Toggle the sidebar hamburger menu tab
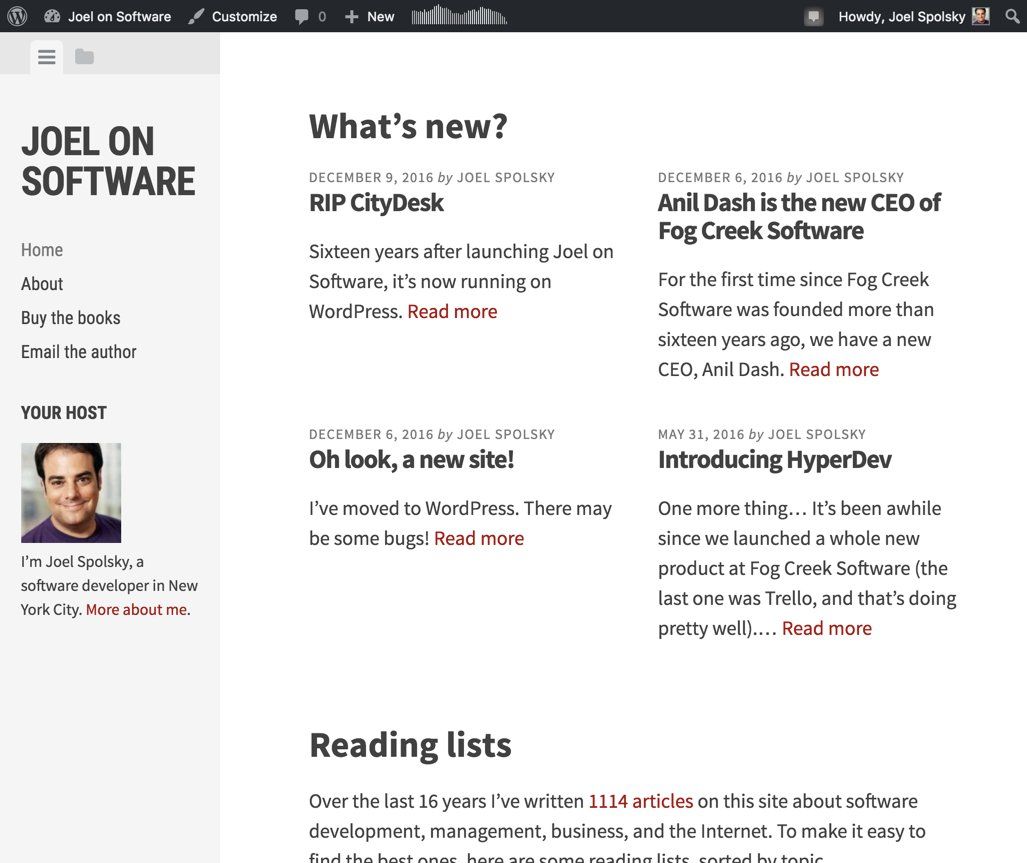Image resolution: width=1027 pixels, height=863 pixels. tap(46, 57)
